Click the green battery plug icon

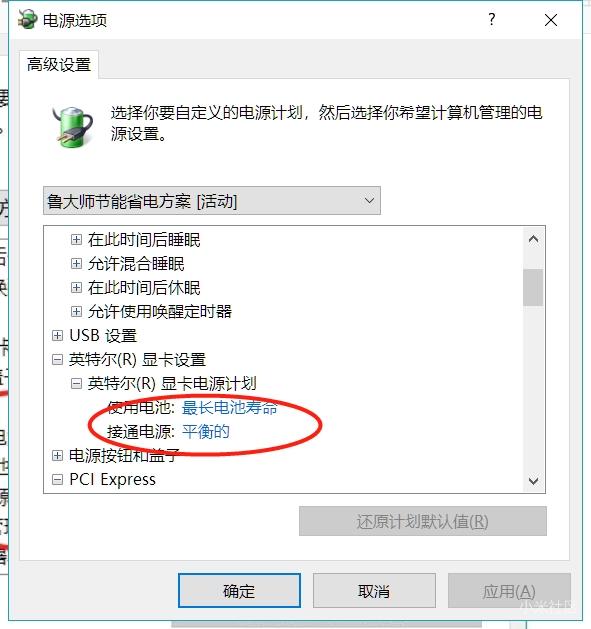click(x=73, y=126)
